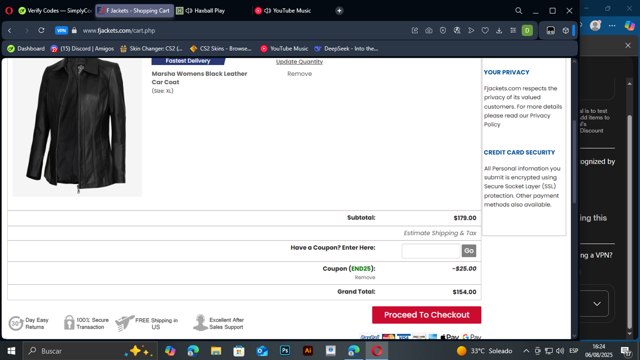Apply coupon with Go button

(x=469, y=251)
